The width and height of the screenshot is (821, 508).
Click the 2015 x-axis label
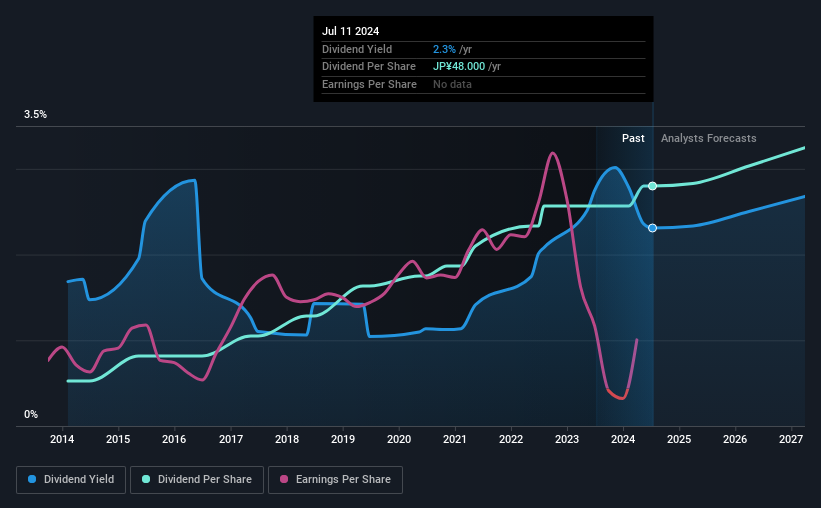(118, 439)
